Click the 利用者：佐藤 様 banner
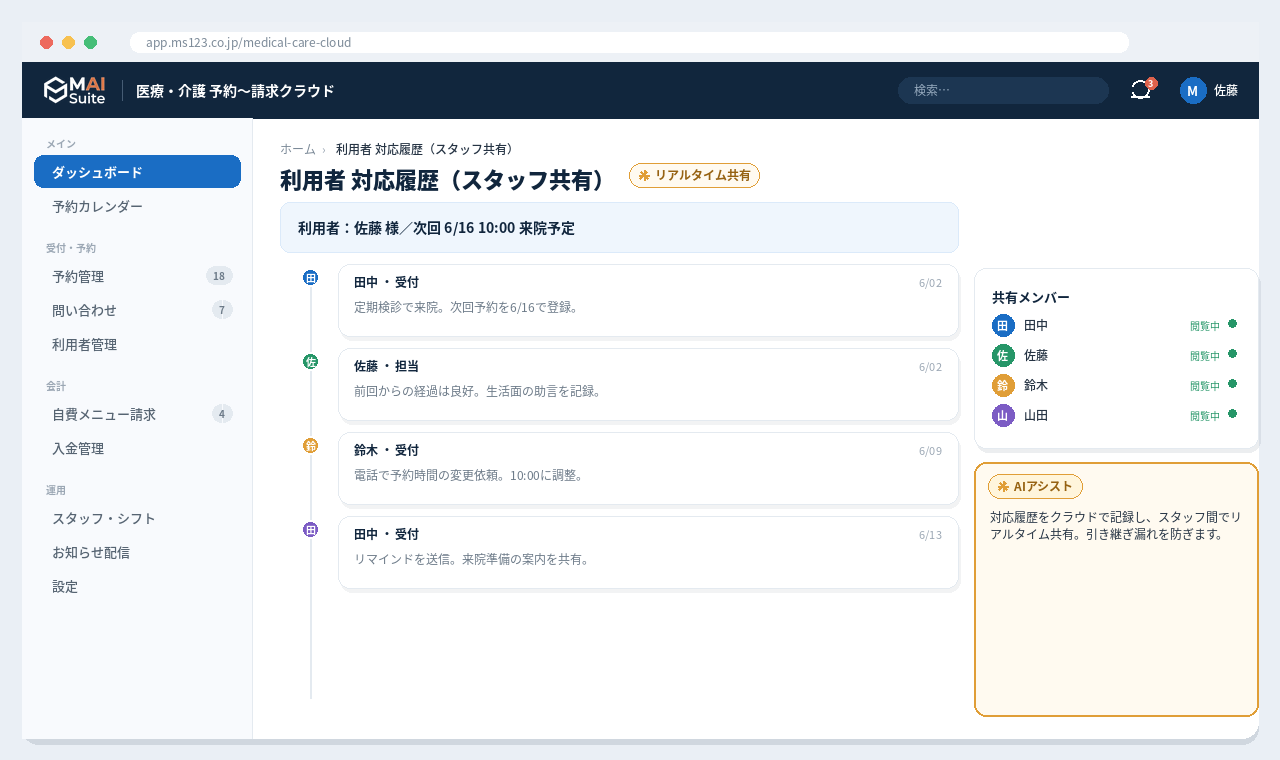The width and height of the screenshot is (1280, 760). click(619, 228)
